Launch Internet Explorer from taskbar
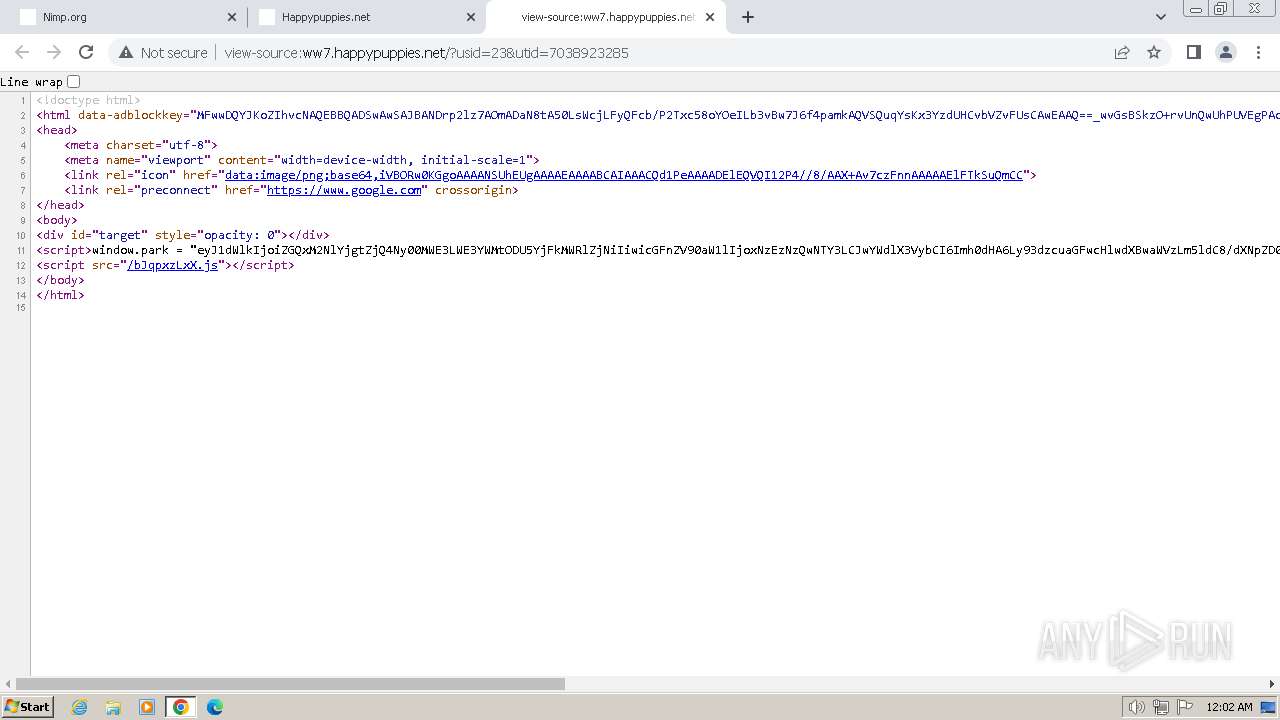 (79, 707)
